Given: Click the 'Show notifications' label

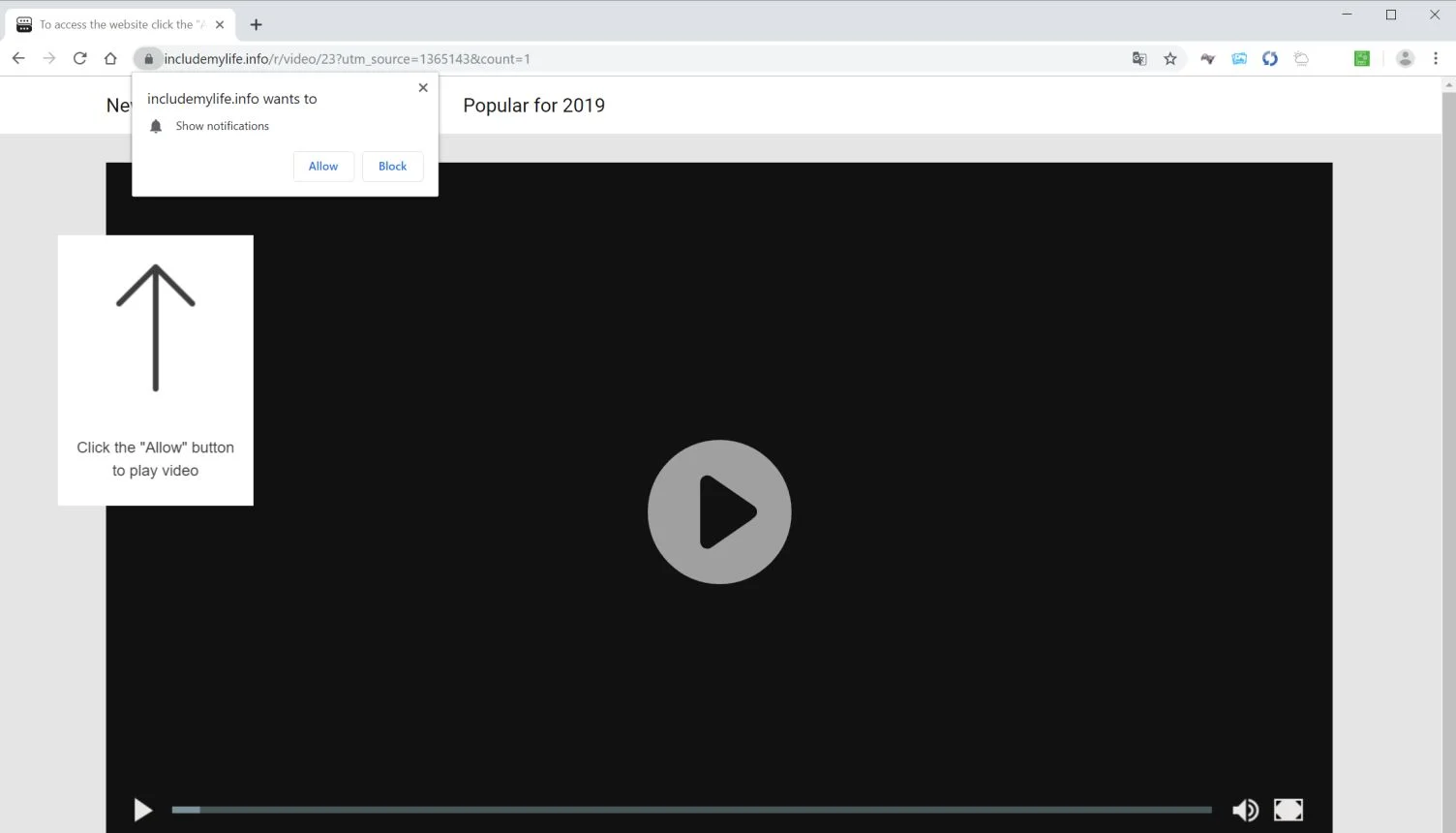Looking at the screenshot, I should [x=222, y=126].
